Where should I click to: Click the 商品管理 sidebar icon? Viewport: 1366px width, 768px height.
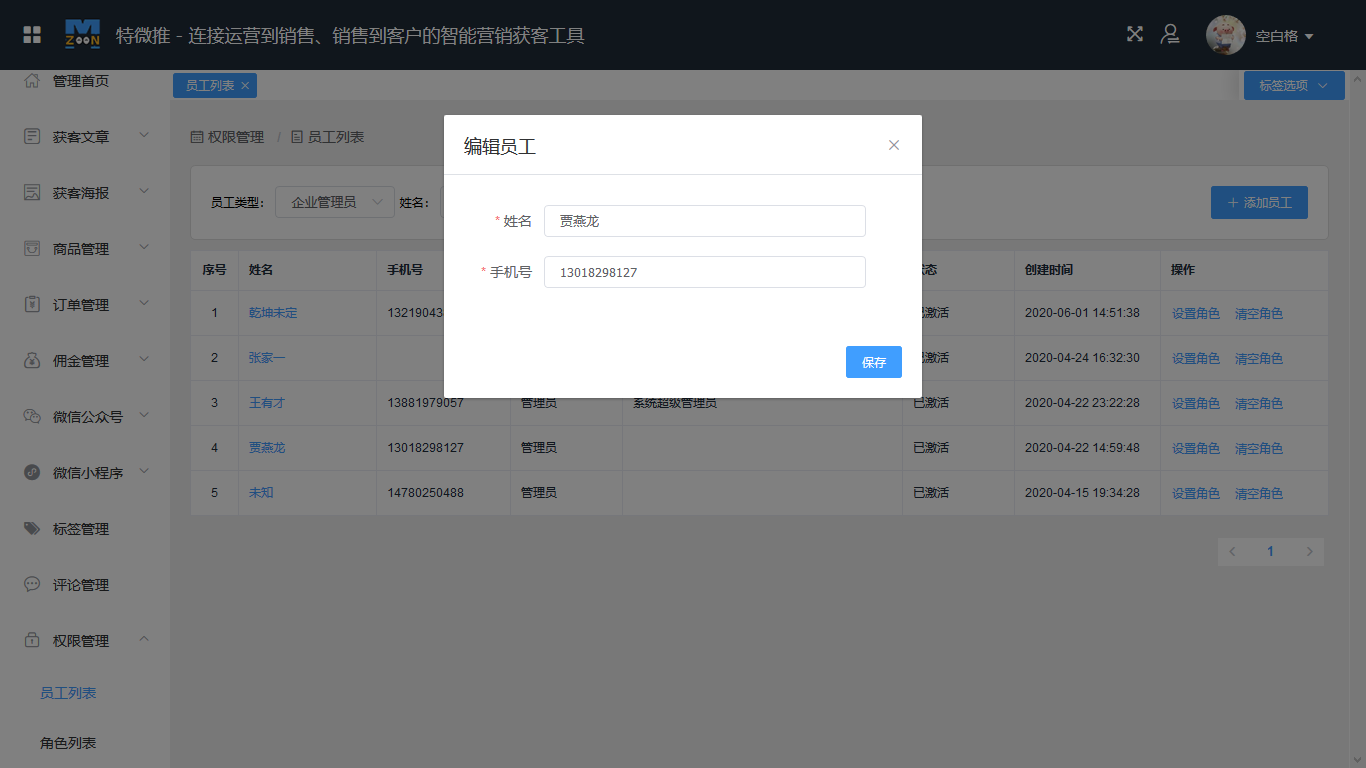pyautogui.click(x=32, y=248)
